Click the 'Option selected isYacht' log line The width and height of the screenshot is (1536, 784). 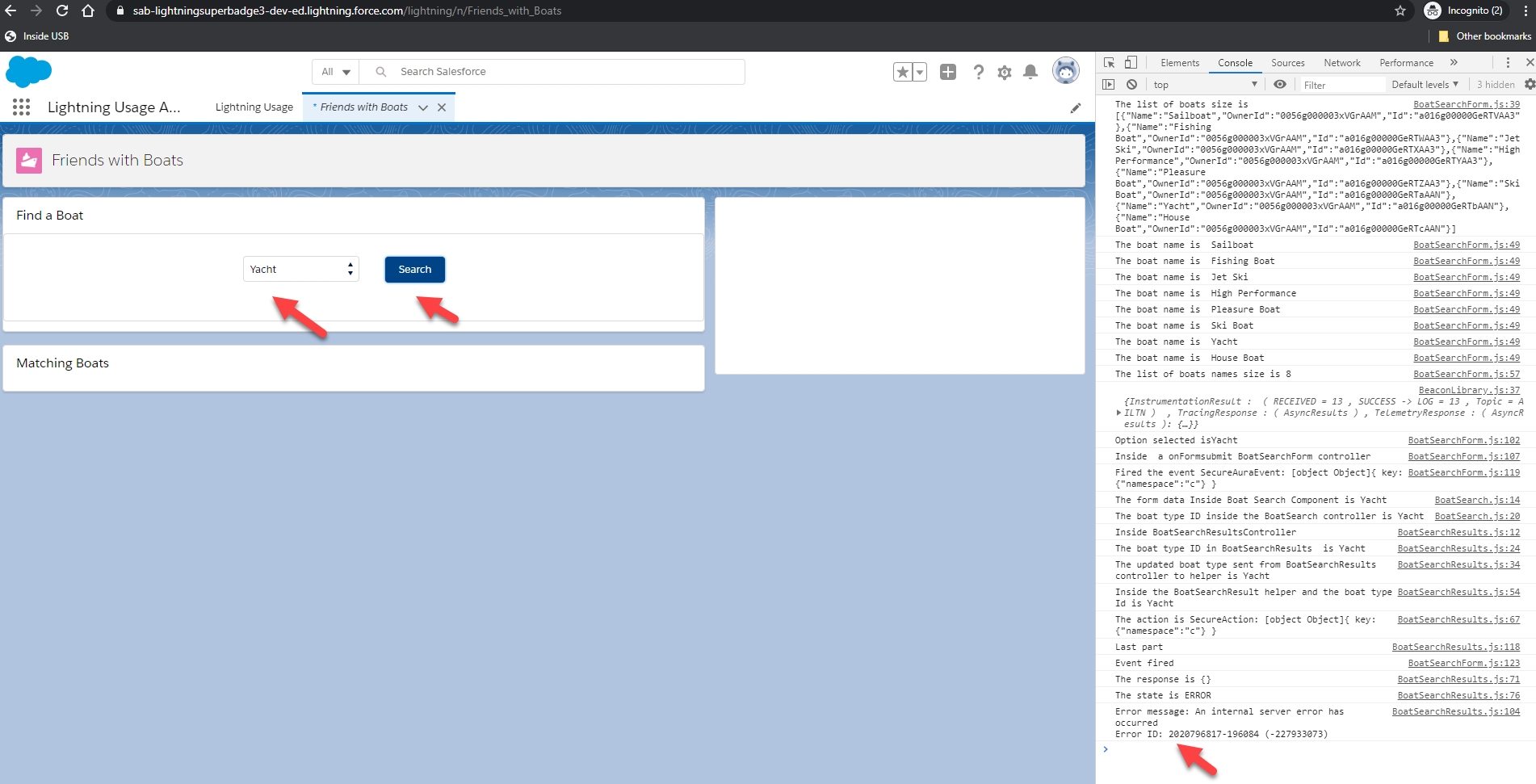point(1176,440)
